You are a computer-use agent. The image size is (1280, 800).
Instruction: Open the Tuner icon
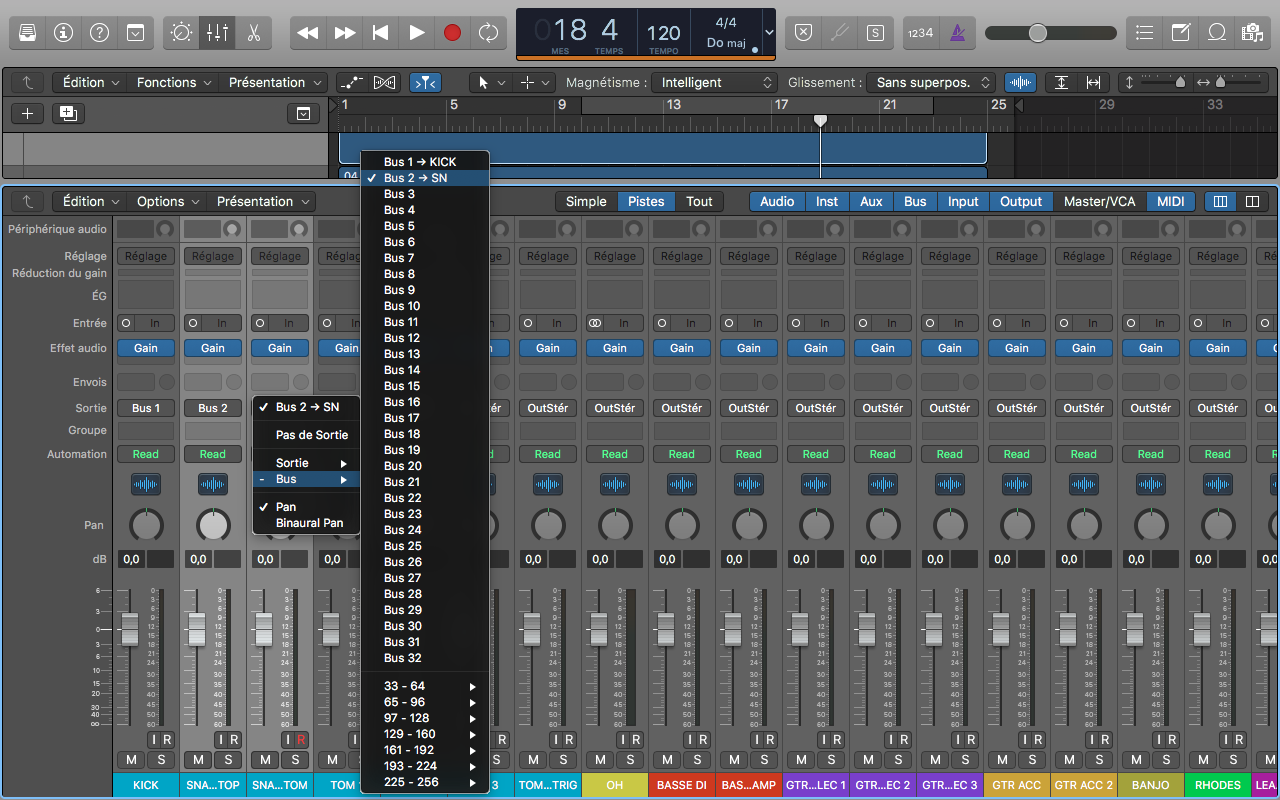click(840, 32)
